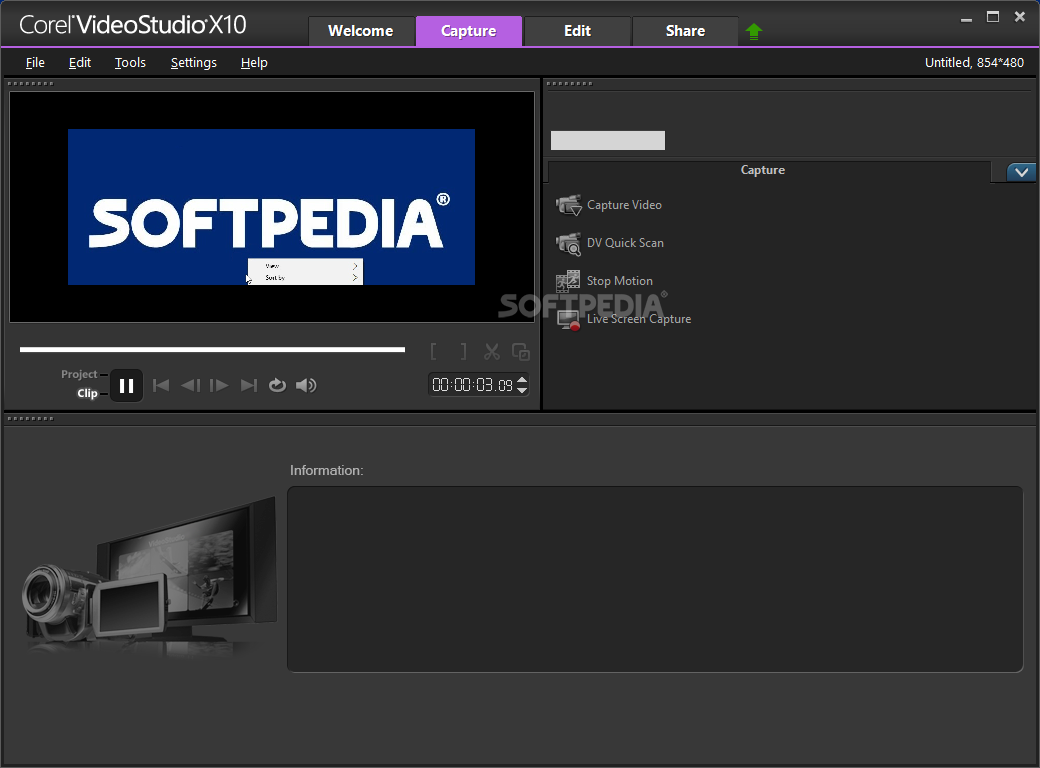Open the Settings menu
Viewport: 1040px width, 768px height.
[x=194, y=63]
